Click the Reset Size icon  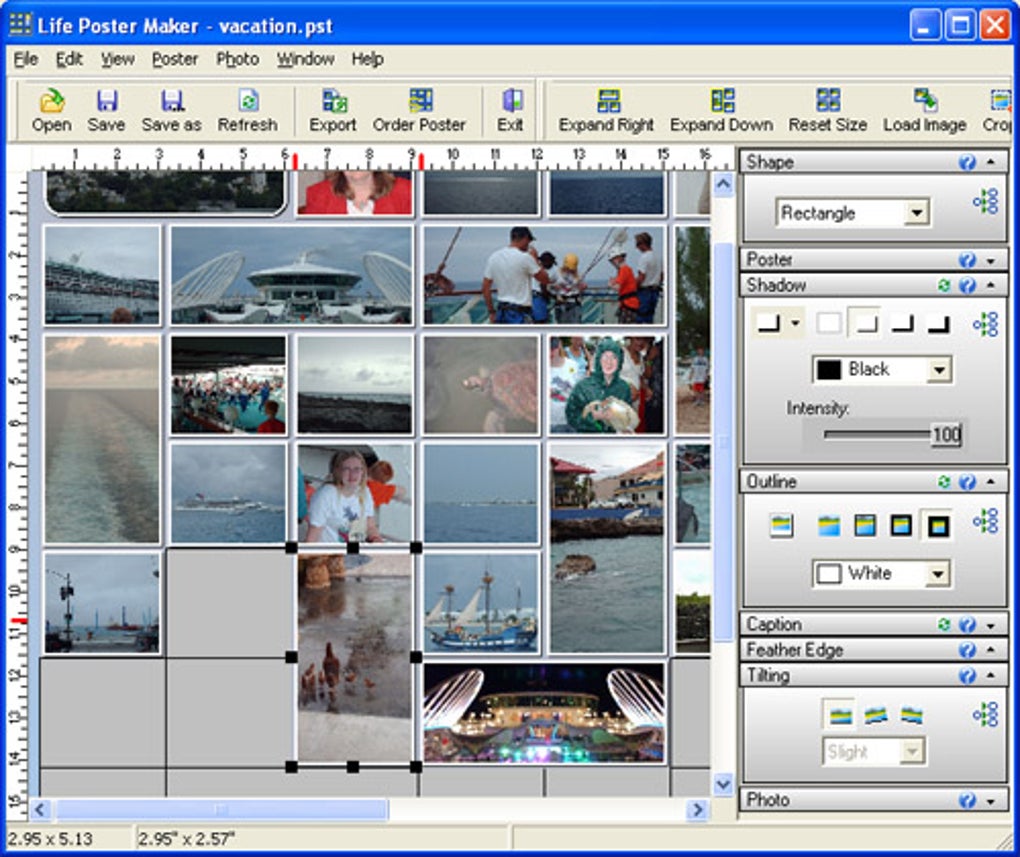tap(827, 102)
